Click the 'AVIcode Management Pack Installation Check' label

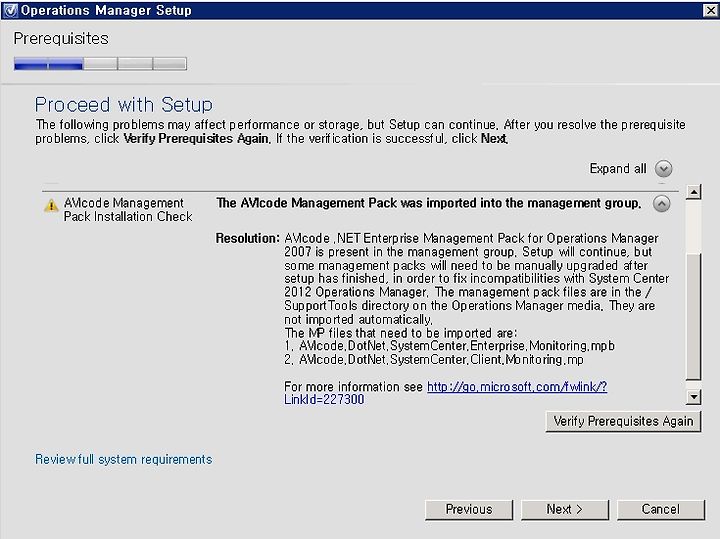click(128, 209)
